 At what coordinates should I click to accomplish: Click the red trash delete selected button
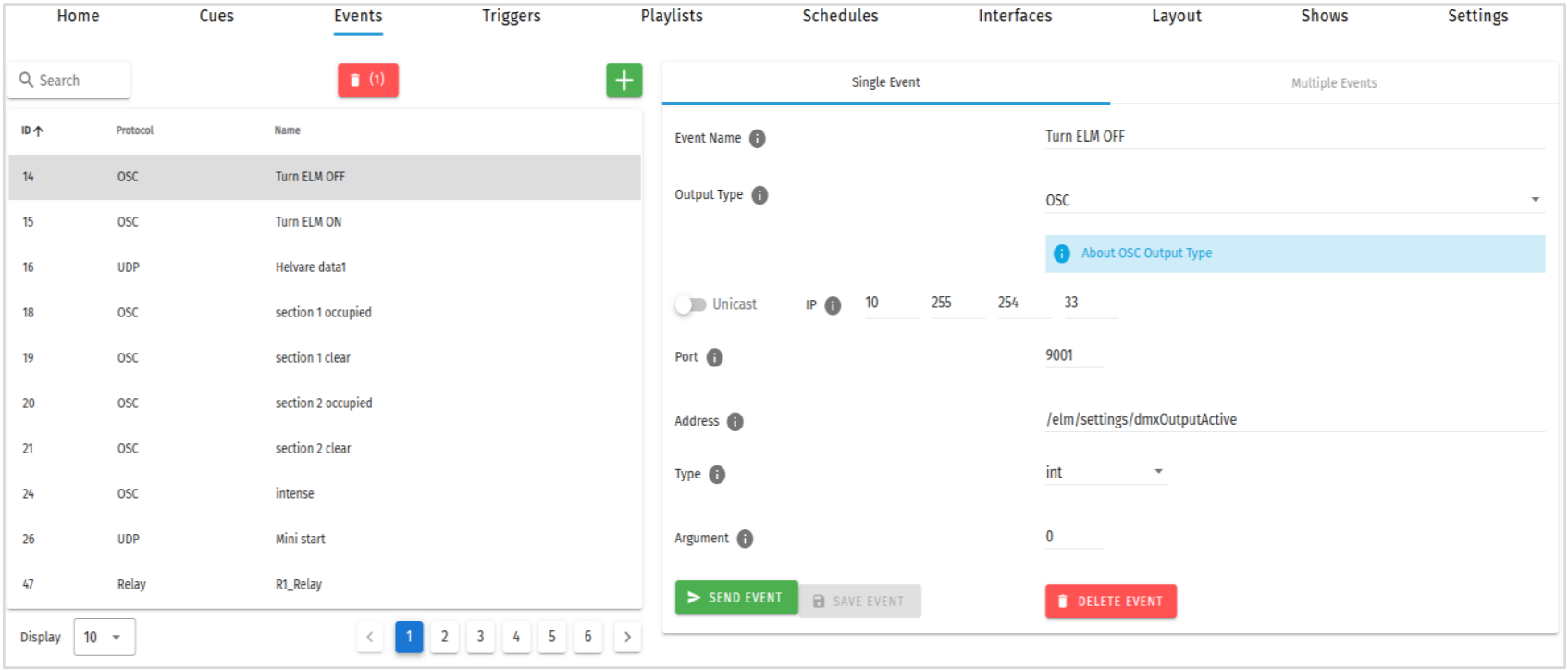[x=368, y=81]
